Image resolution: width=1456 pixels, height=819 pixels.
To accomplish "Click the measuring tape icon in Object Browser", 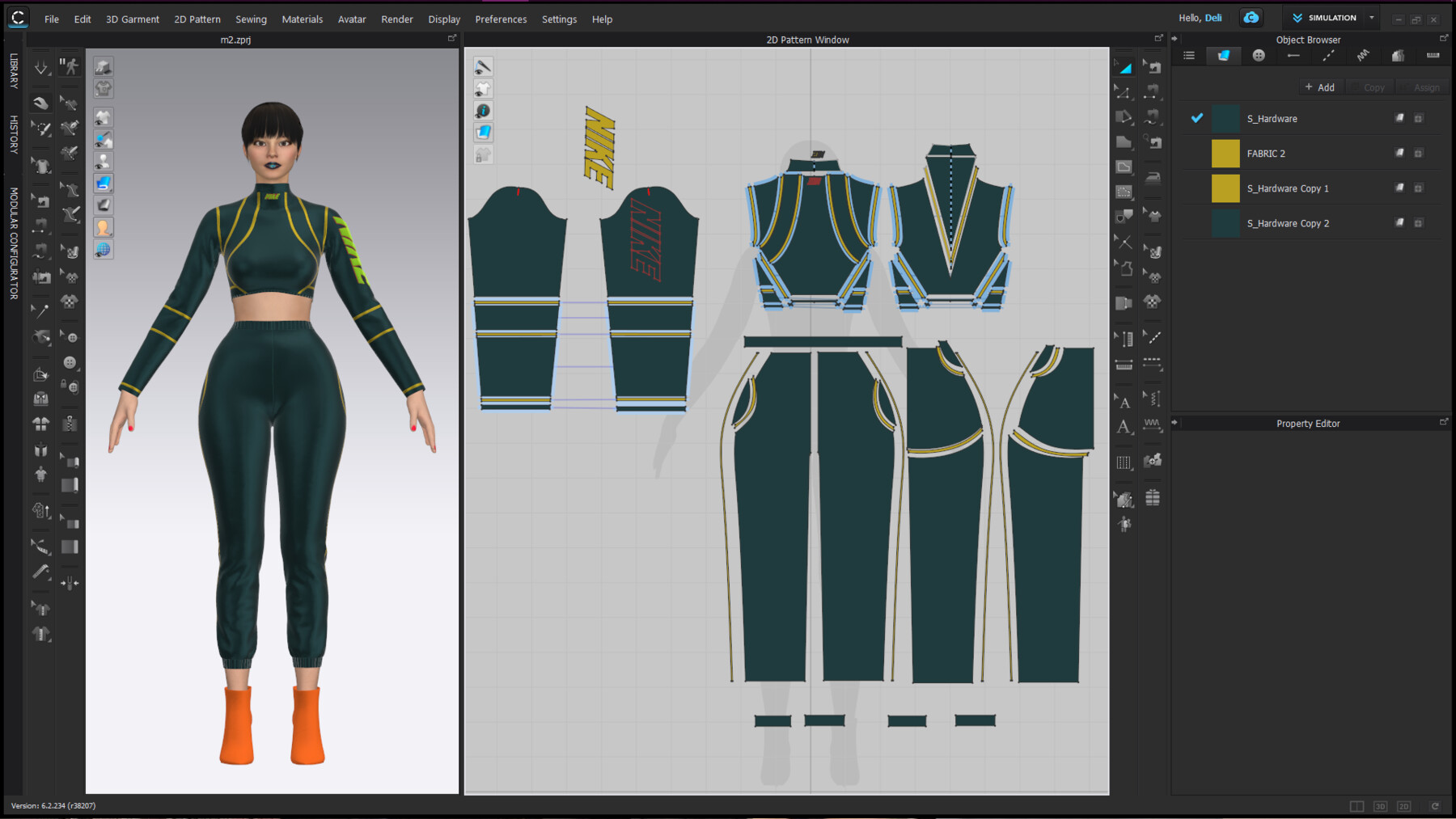I will coord(1433,55).
